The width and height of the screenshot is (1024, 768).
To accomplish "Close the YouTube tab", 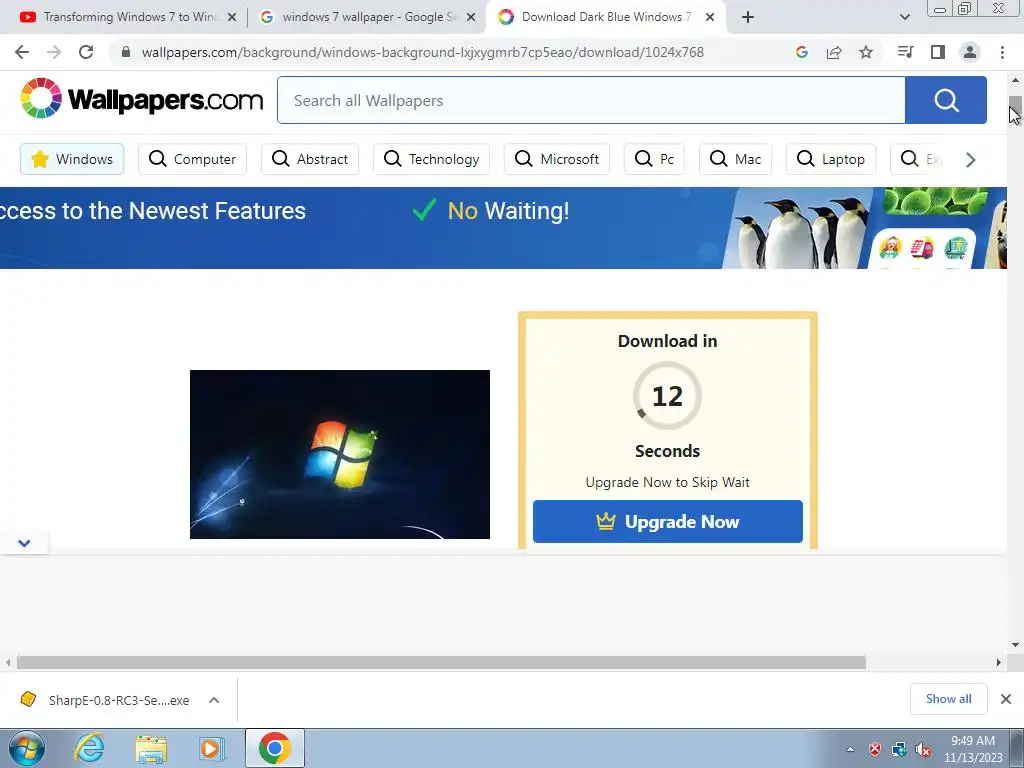I will (232, 17).
